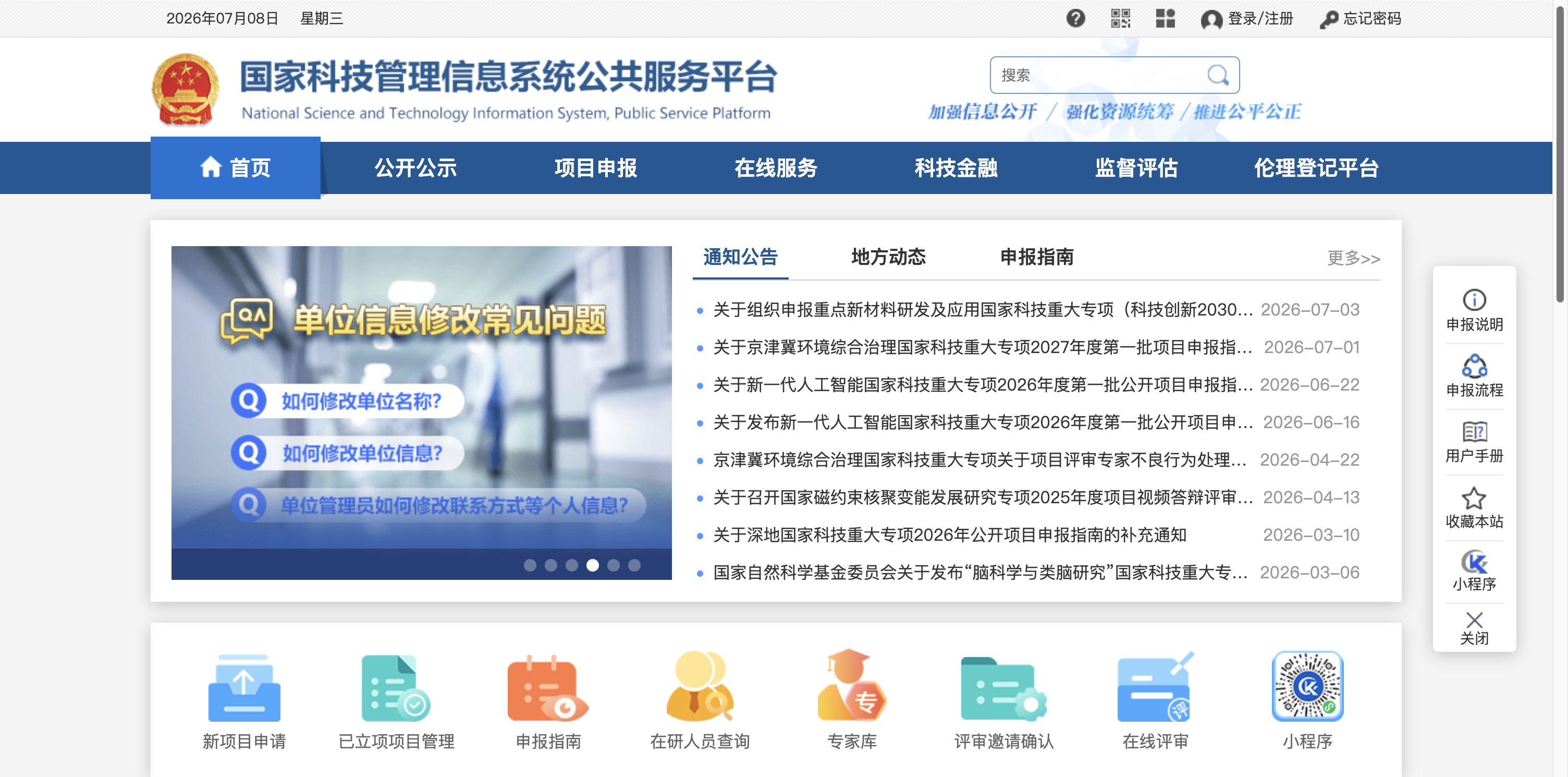Click the home house icon in navbar
This screenshot has width=1568, height=777.
tap(211, 167)
